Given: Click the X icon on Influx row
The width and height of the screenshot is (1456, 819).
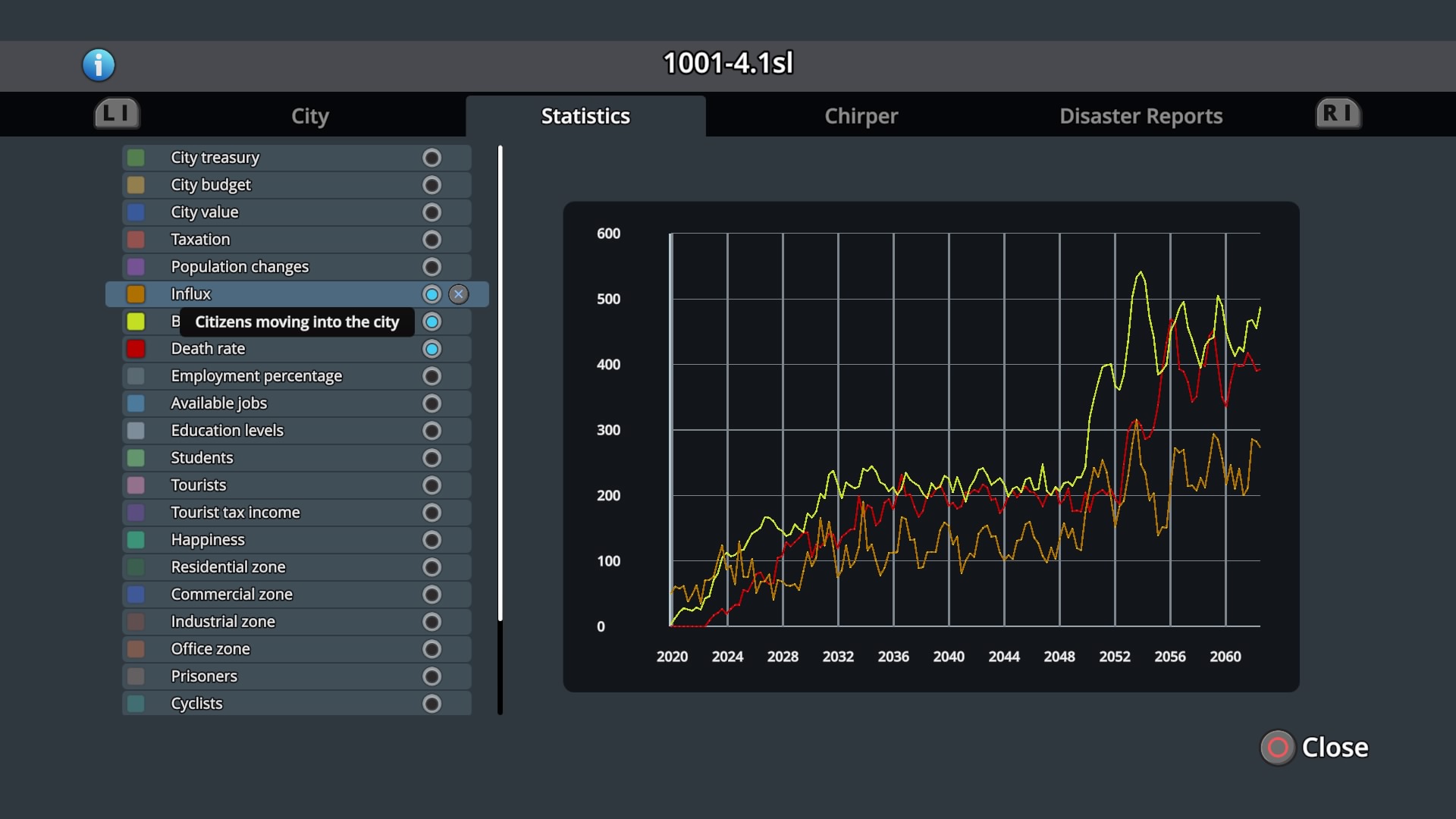Looking at the screenshot, I should [459, 294].
